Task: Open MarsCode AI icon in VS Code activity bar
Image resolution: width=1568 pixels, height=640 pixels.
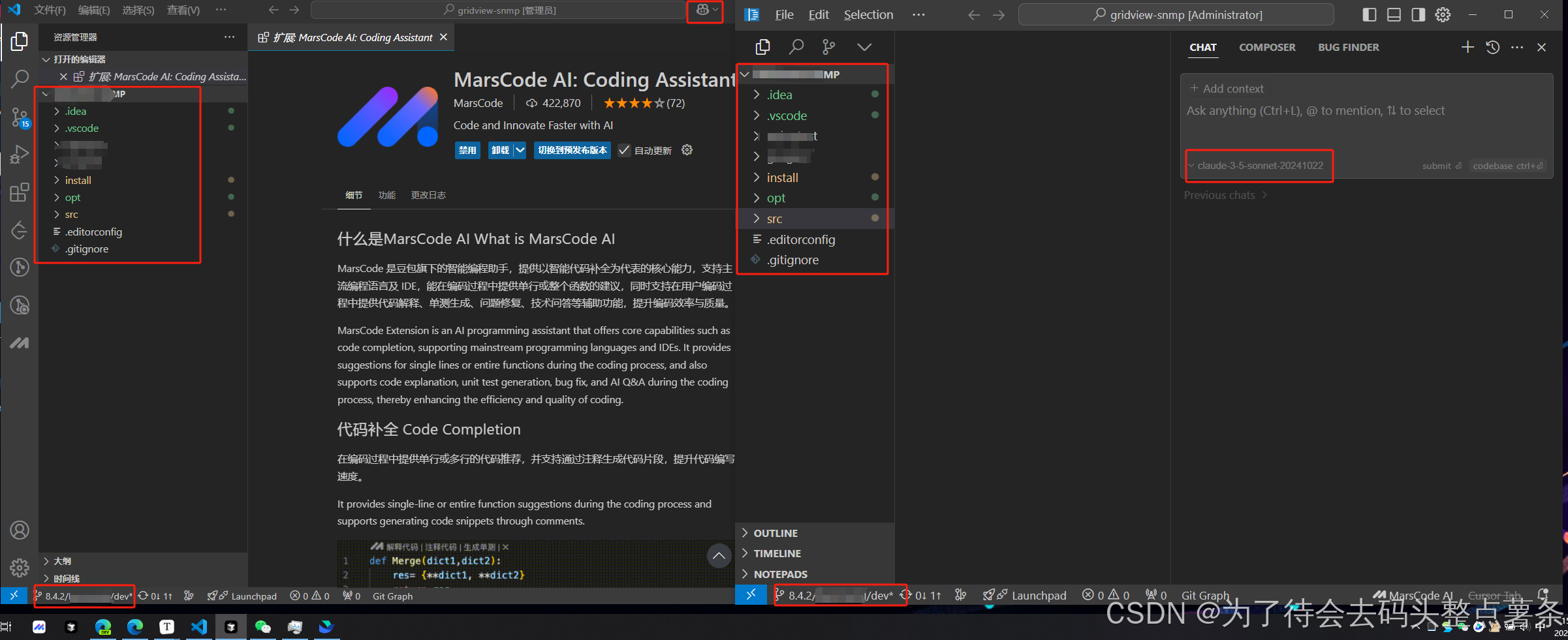Action: 20,343
